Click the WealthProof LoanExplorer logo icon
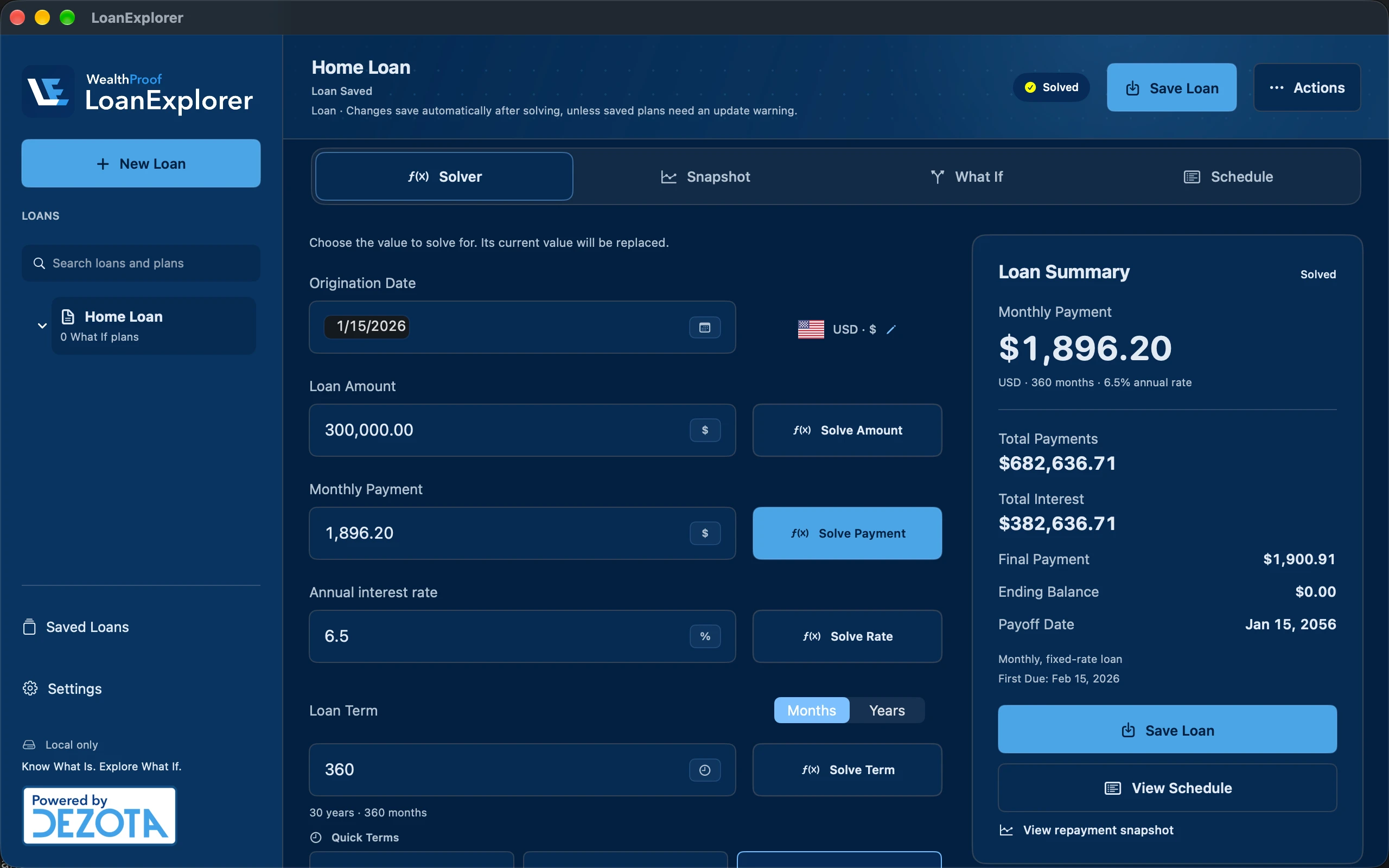The image size is (1389, 868). [x=48, y=91]
